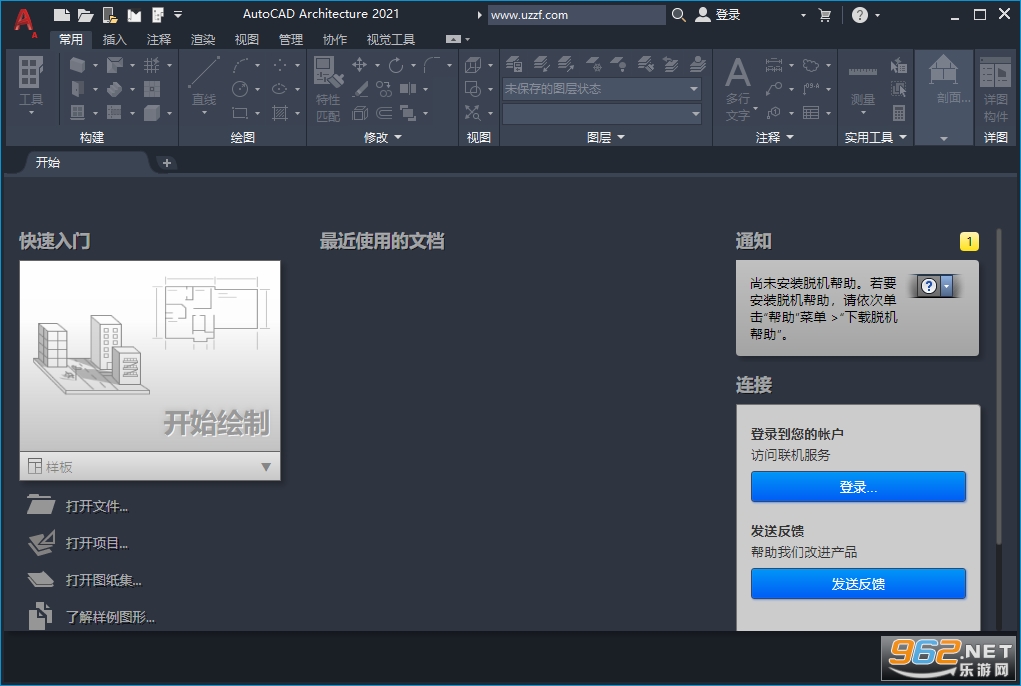Viewport: 1021px width, 686px height.
Task: Switch to the 注释 ribbon tab
Action: (x=159, y=40)
